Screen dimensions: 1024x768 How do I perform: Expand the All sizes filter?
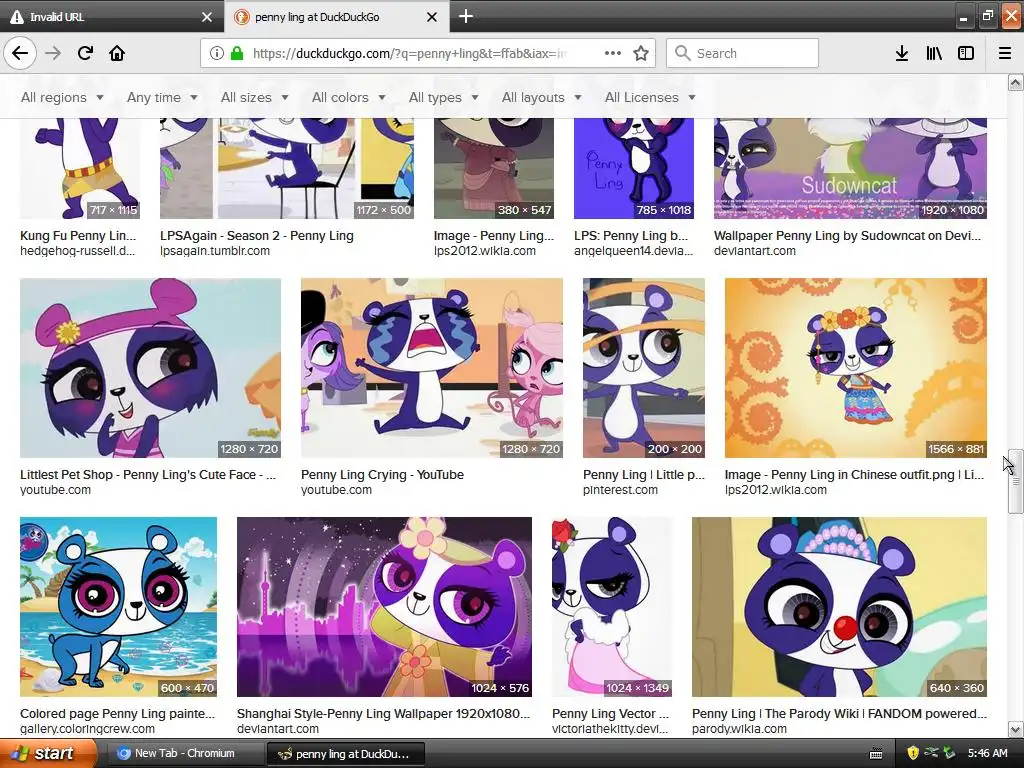pyautogui.click(x=254, y=97)
